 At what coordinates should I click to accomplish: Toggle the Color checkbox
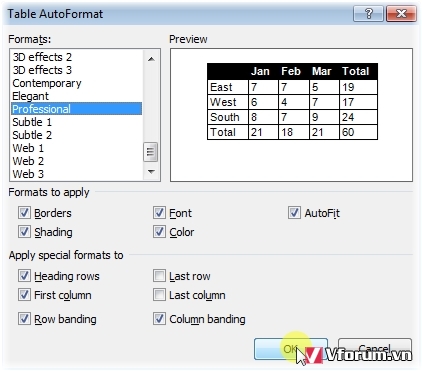pos(159,232)
